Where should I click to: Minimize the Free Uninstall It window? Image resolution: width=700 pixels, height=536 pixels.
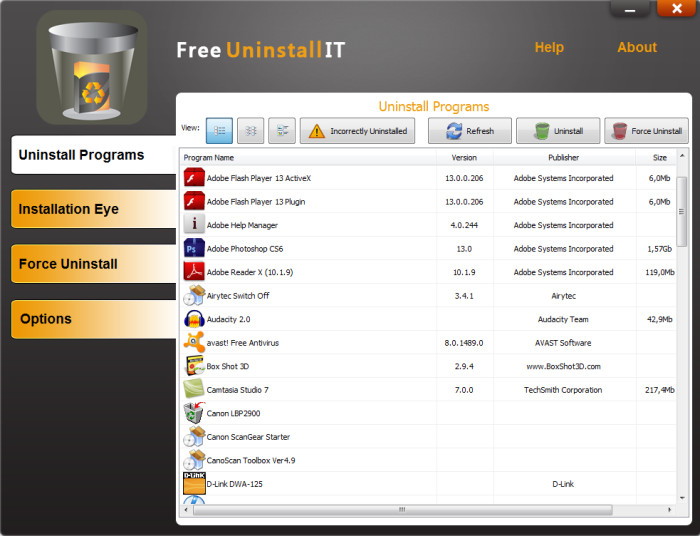[630, 8]
